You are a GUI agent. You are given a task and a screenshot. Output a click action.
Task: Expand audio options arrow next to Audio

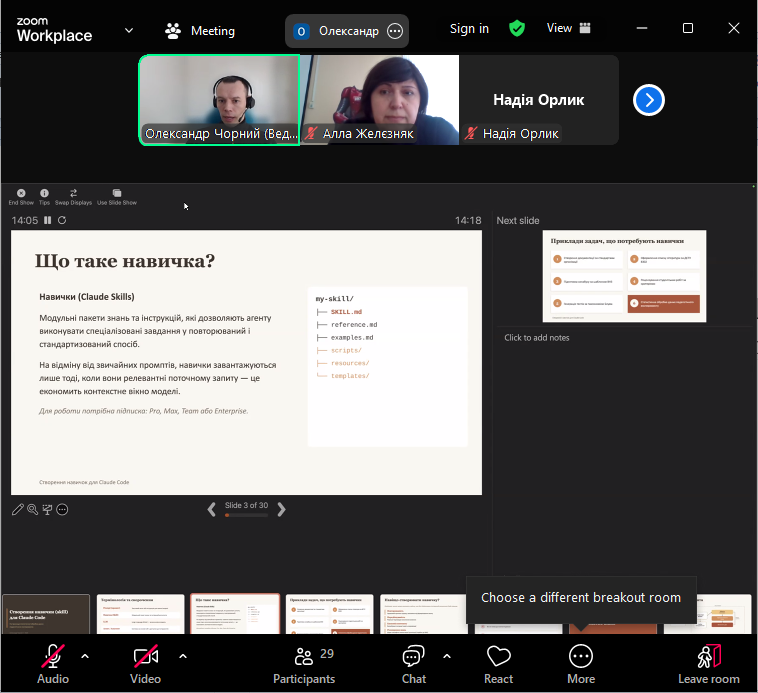click(85, 656)
